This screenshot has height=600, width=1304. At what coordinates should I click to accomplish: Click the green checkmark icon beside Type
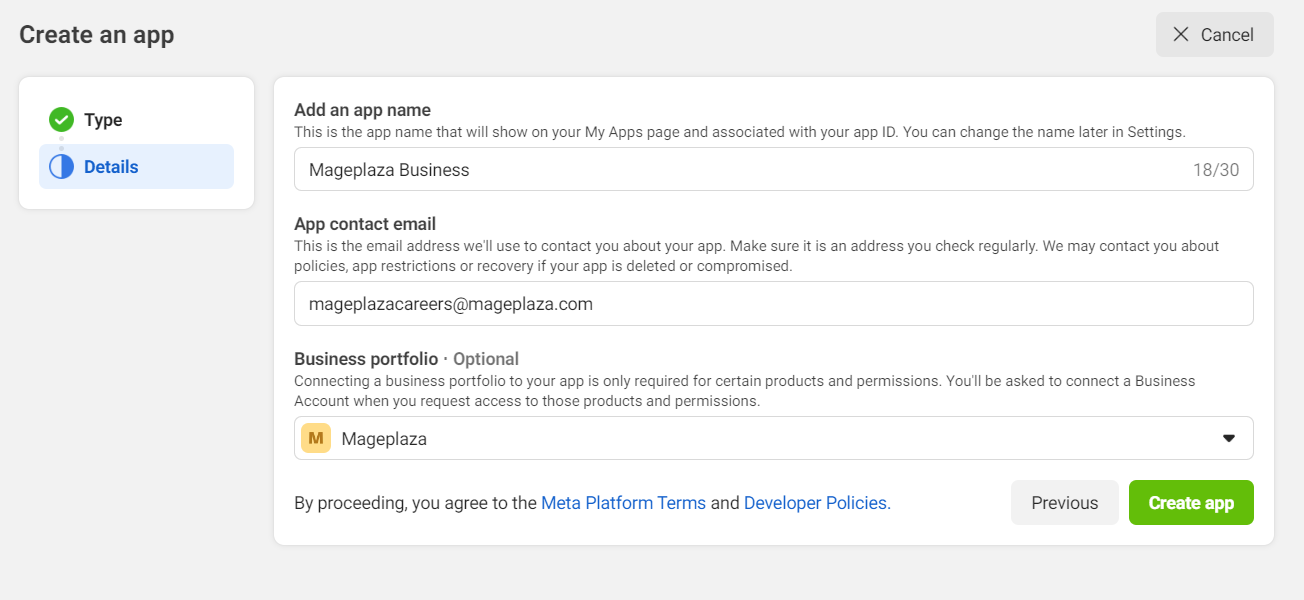coord(61,120)
